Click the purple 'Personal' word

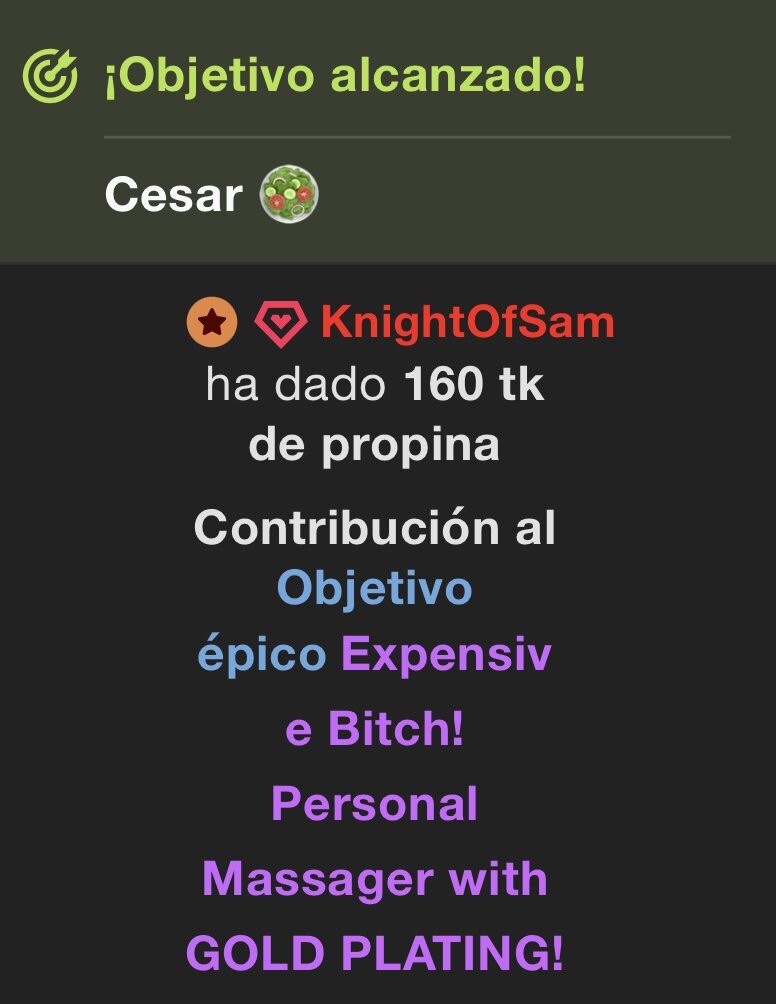pyautogui.click(x=375, y=804)
